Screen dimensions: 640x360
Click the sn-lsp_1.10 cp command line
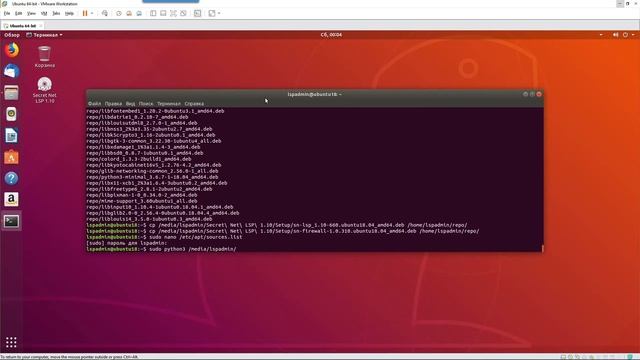pos(277,225)
